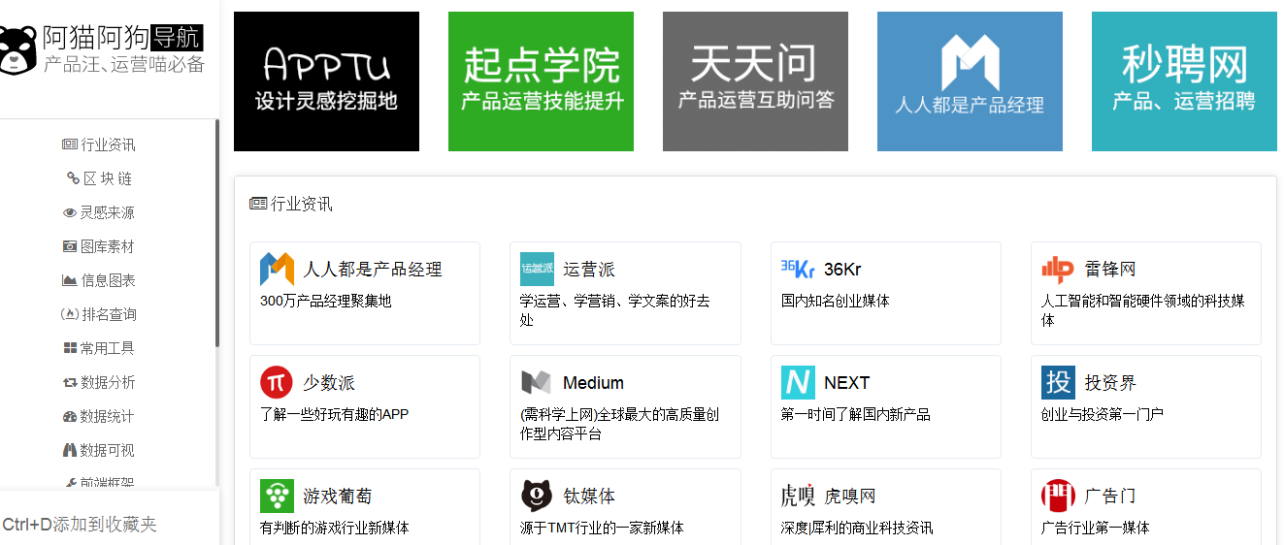Click the 游戏葡萄 green grape icon
The width and height of the screenshot is (1284, 545).
point(277,496)
